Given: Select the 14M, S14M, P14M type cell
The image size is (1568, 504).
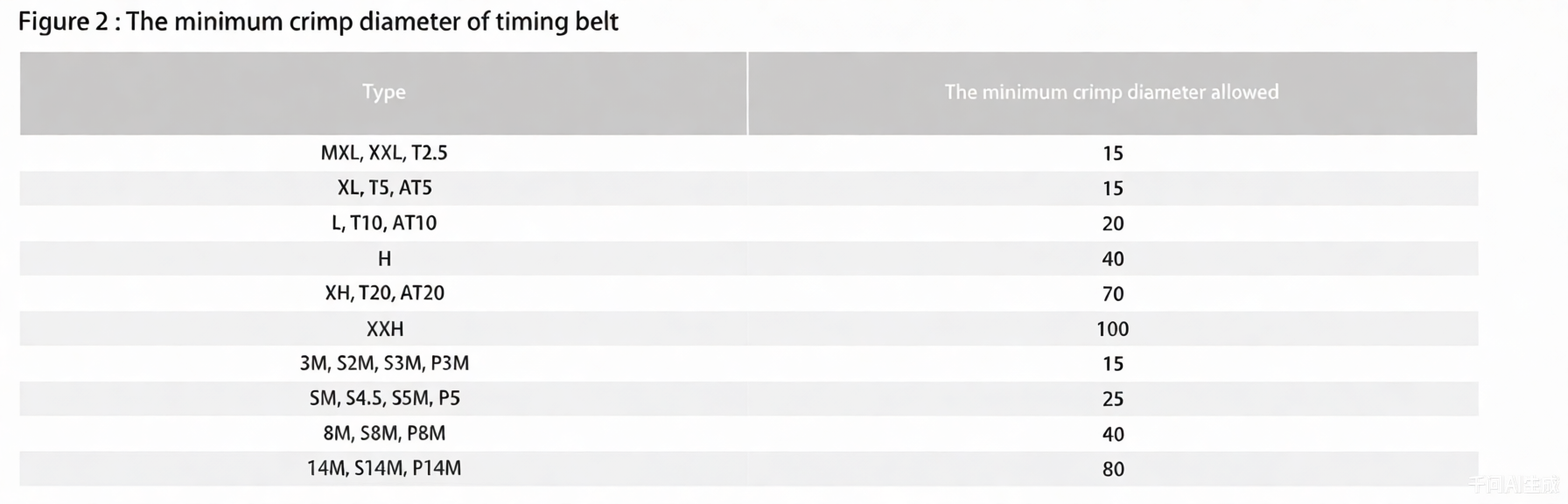Looking at the screenshot, I should [x=384, y=468].
